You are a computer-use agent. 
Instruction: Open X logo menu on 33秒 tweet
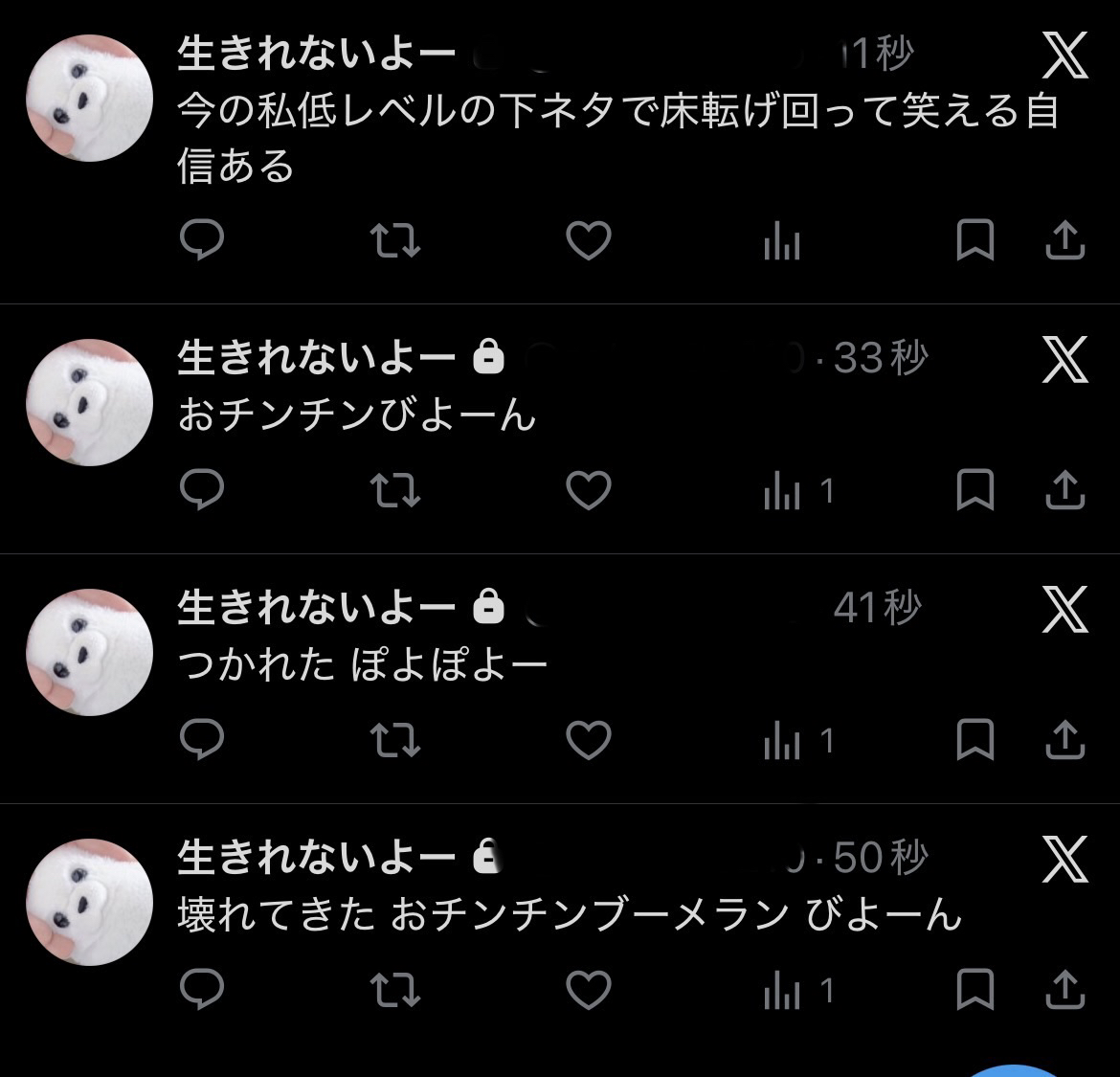point(1064,359)
